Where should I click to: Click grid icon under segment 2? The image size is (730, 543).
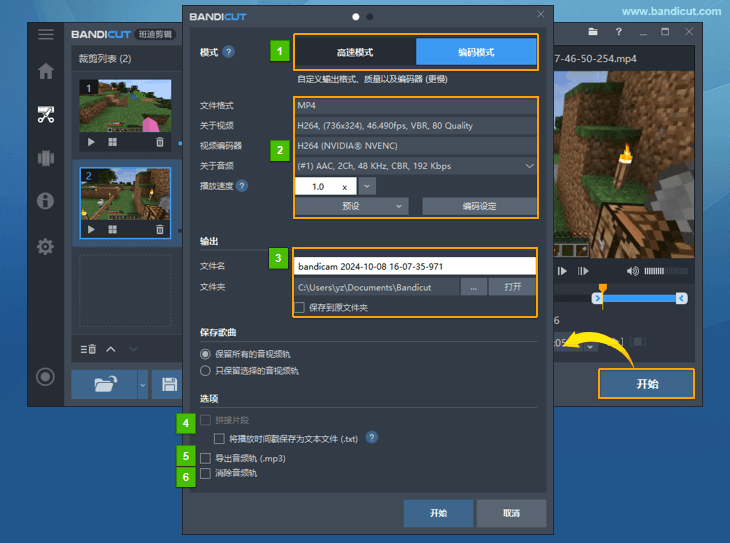112,229
